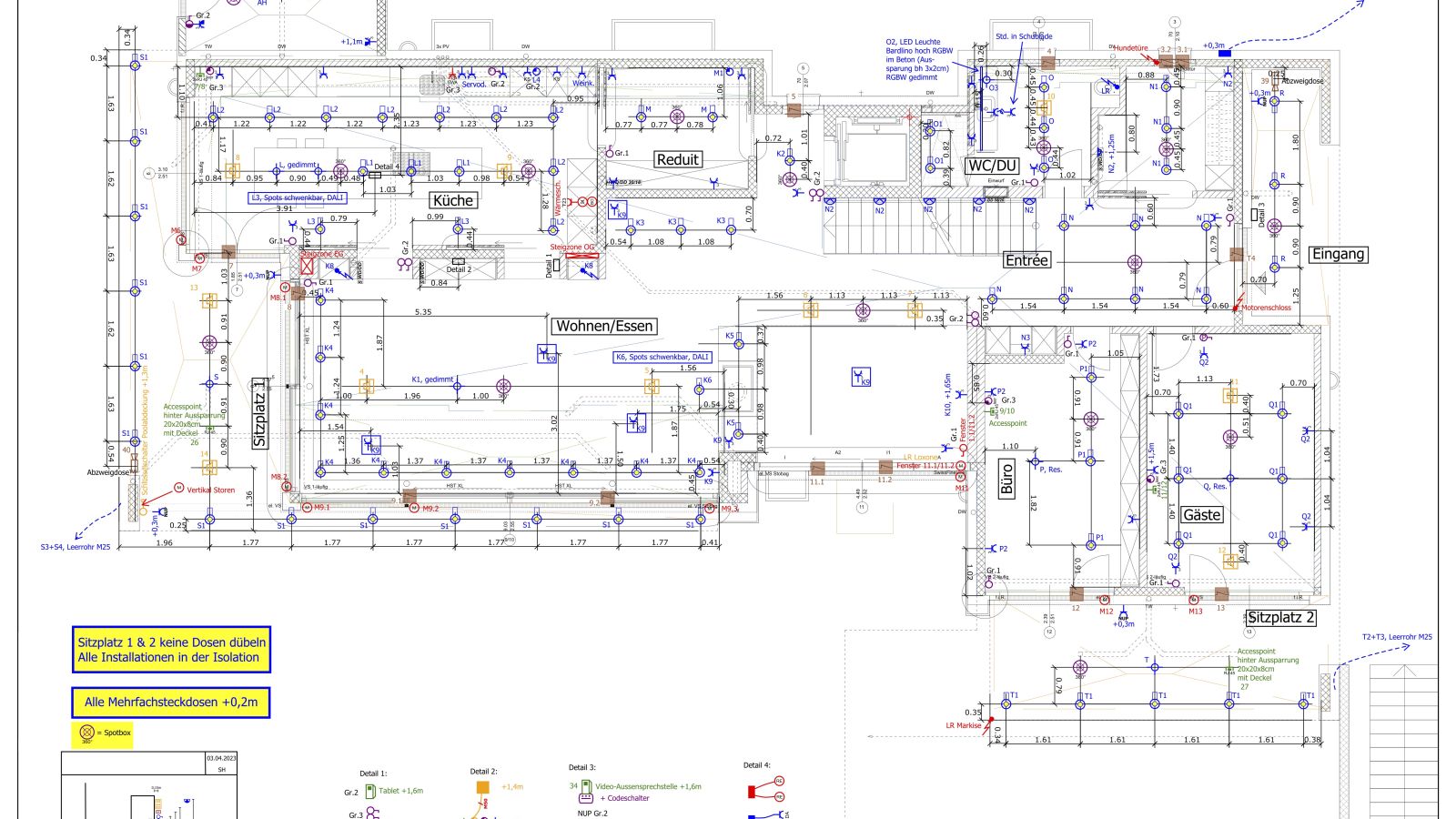The image size is (1456, 819).
Task: Select the Video-Aussensprechstelle icon in Detail 3
Action: (x=586, y=786)
